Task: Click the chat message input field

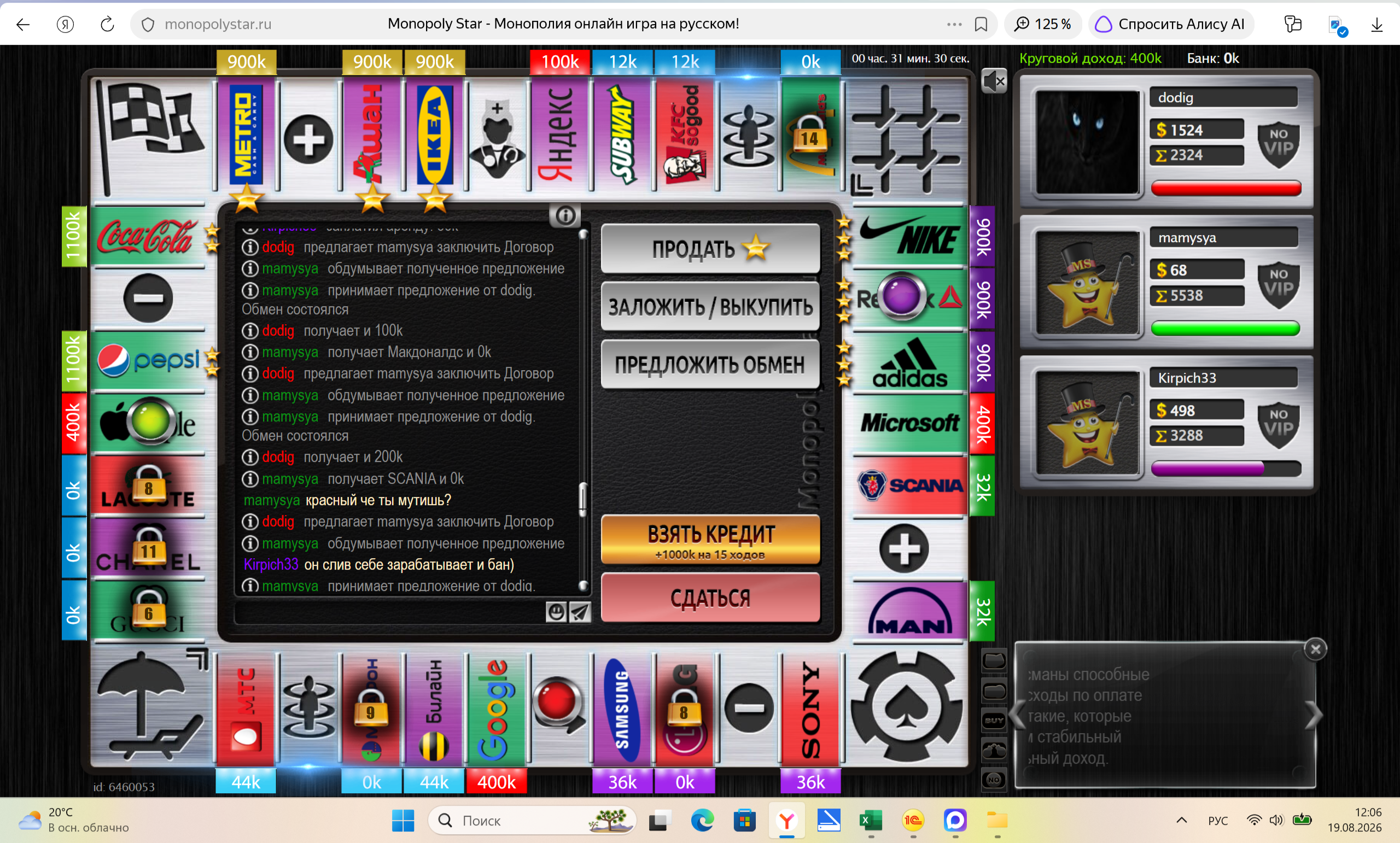Action: (x=390, y=612)
